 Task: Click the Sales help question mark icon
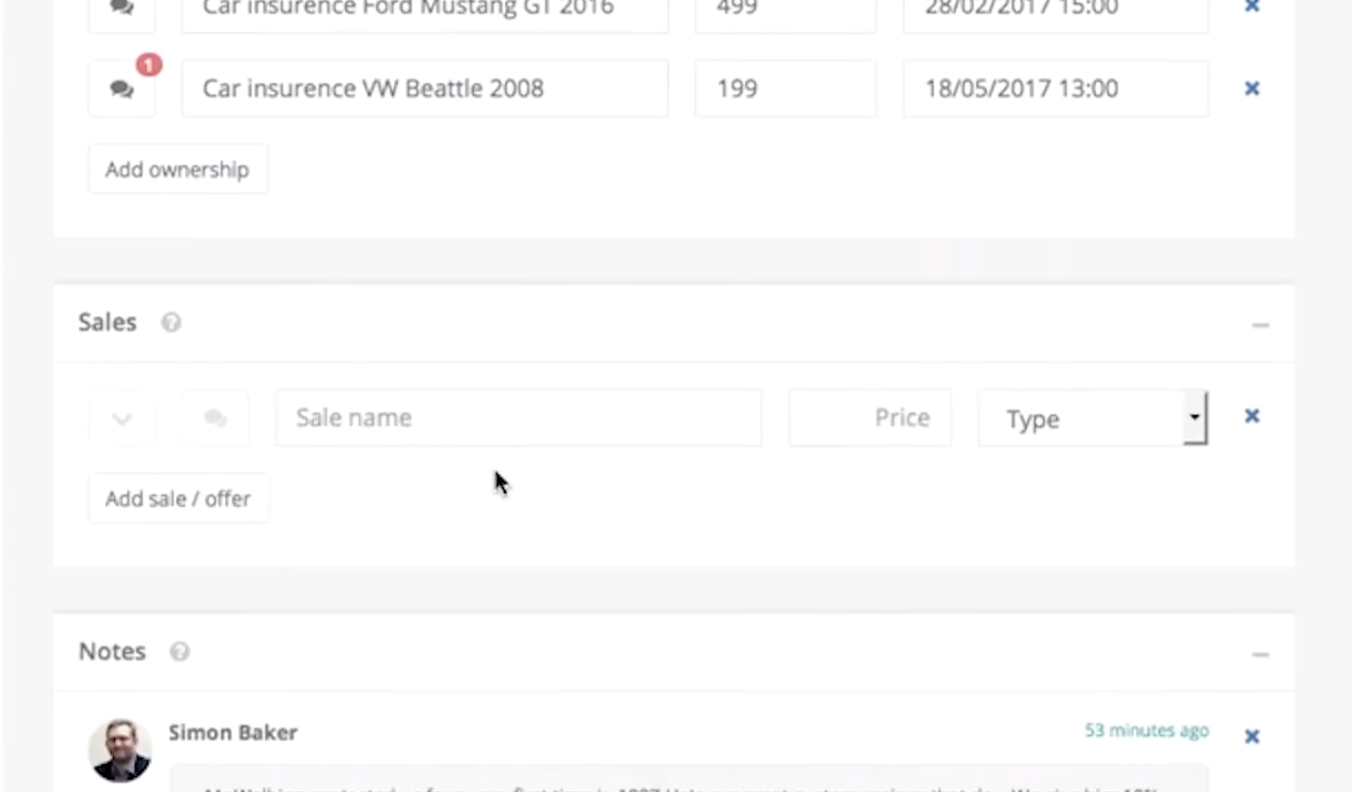click(171, 322)
